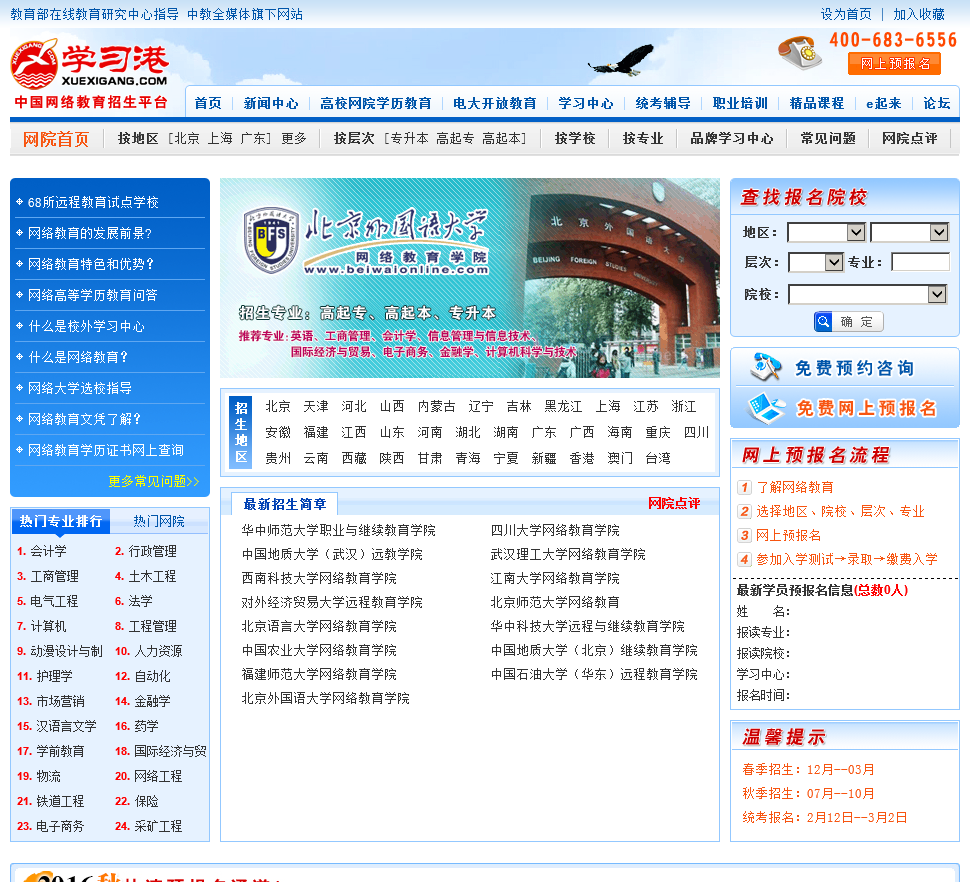Click the telephone hotline icon

tap(799, 53)
